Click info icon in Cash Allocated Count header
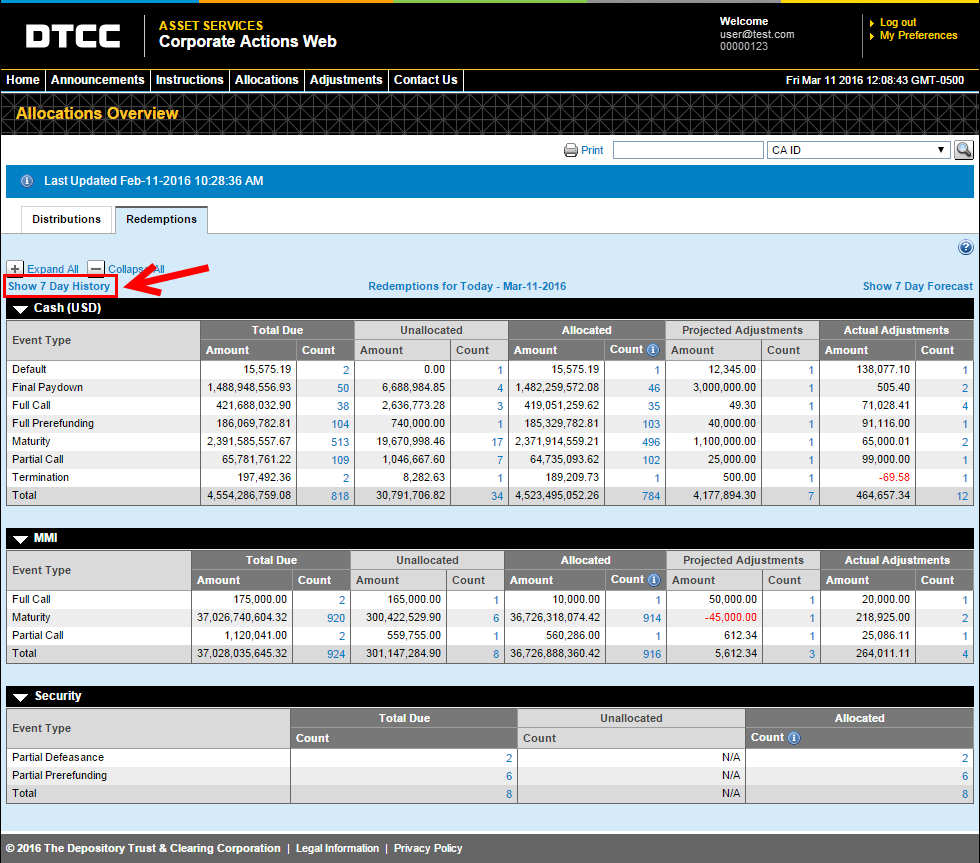This screenshot has width=980, height=863. click(653, 350)
